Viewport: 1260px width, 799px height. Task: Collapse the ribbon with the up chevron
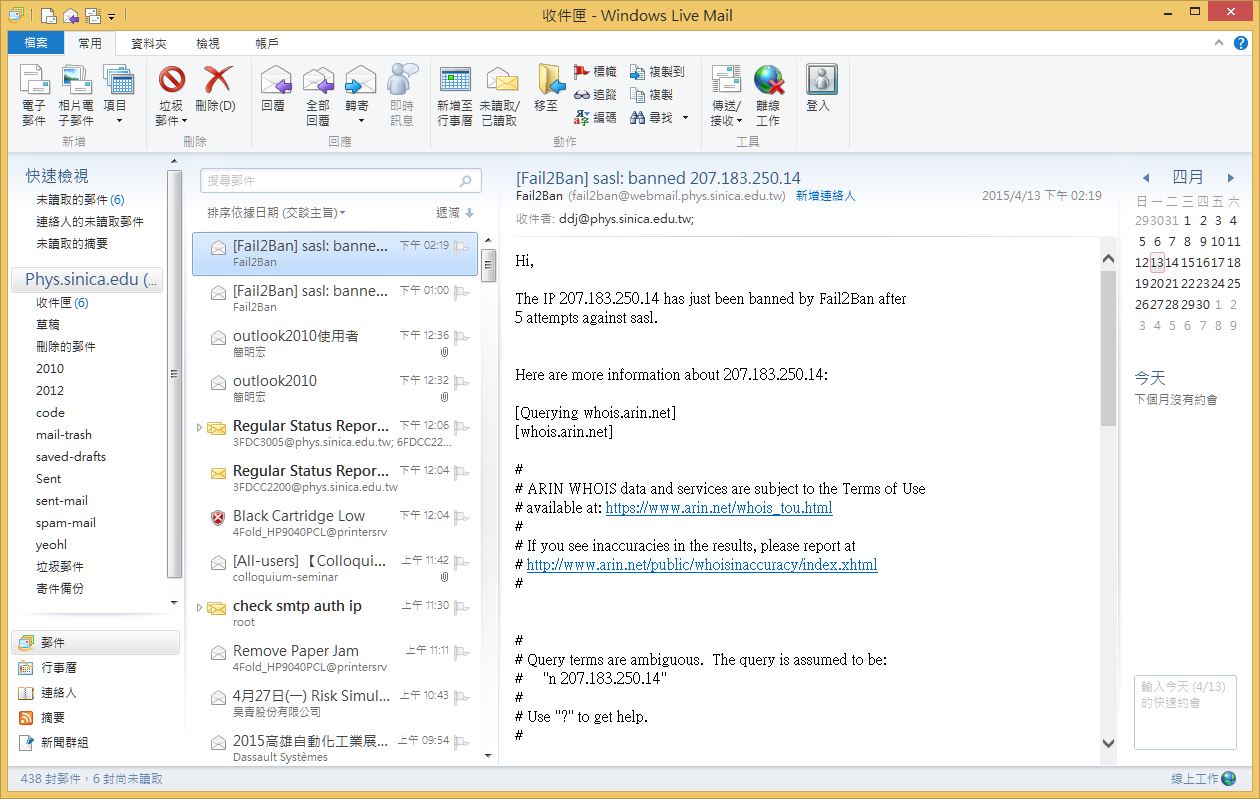pyautogui.click(x=1219, y=44)
